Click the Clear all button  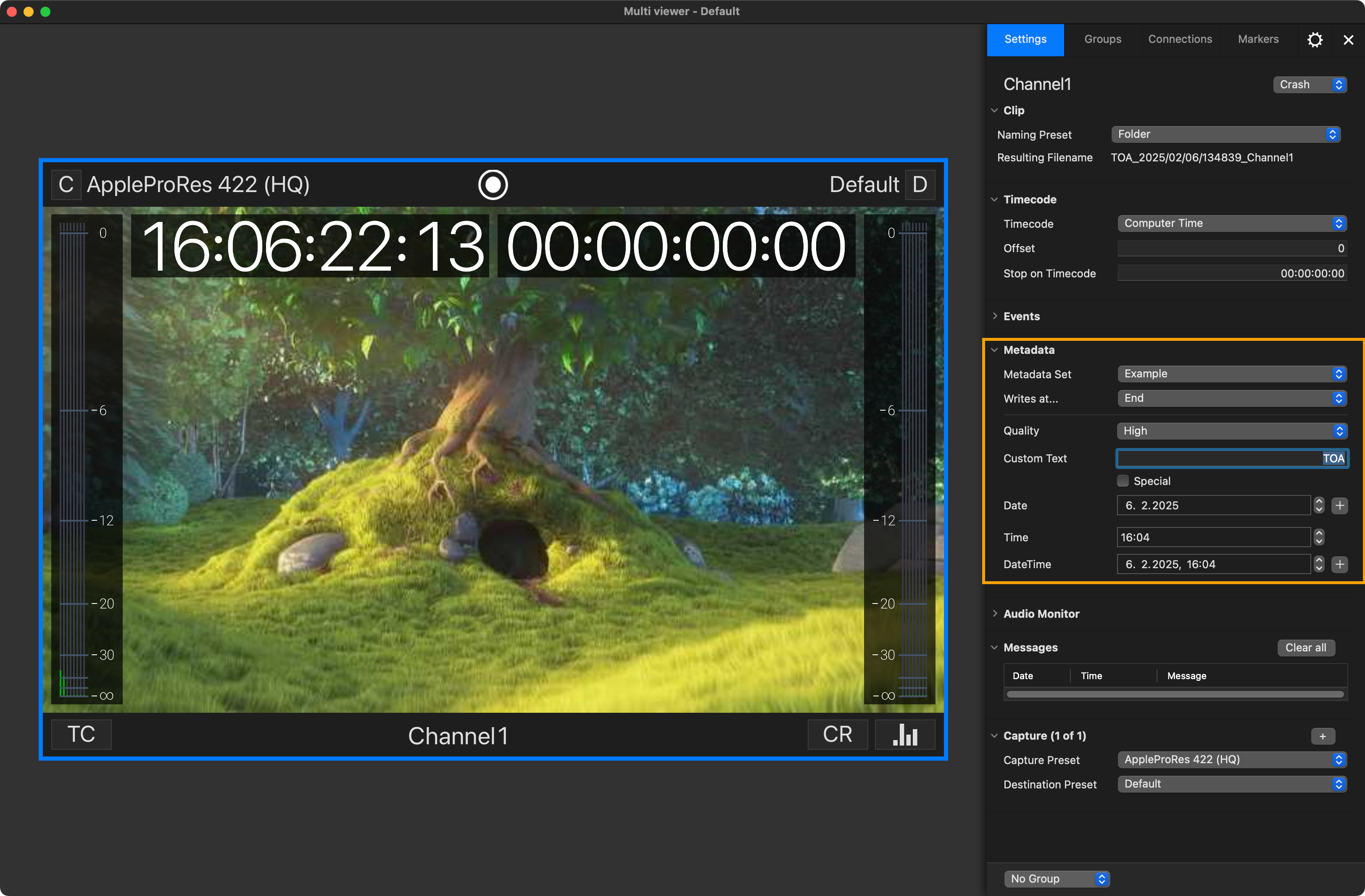point(1306,648)
